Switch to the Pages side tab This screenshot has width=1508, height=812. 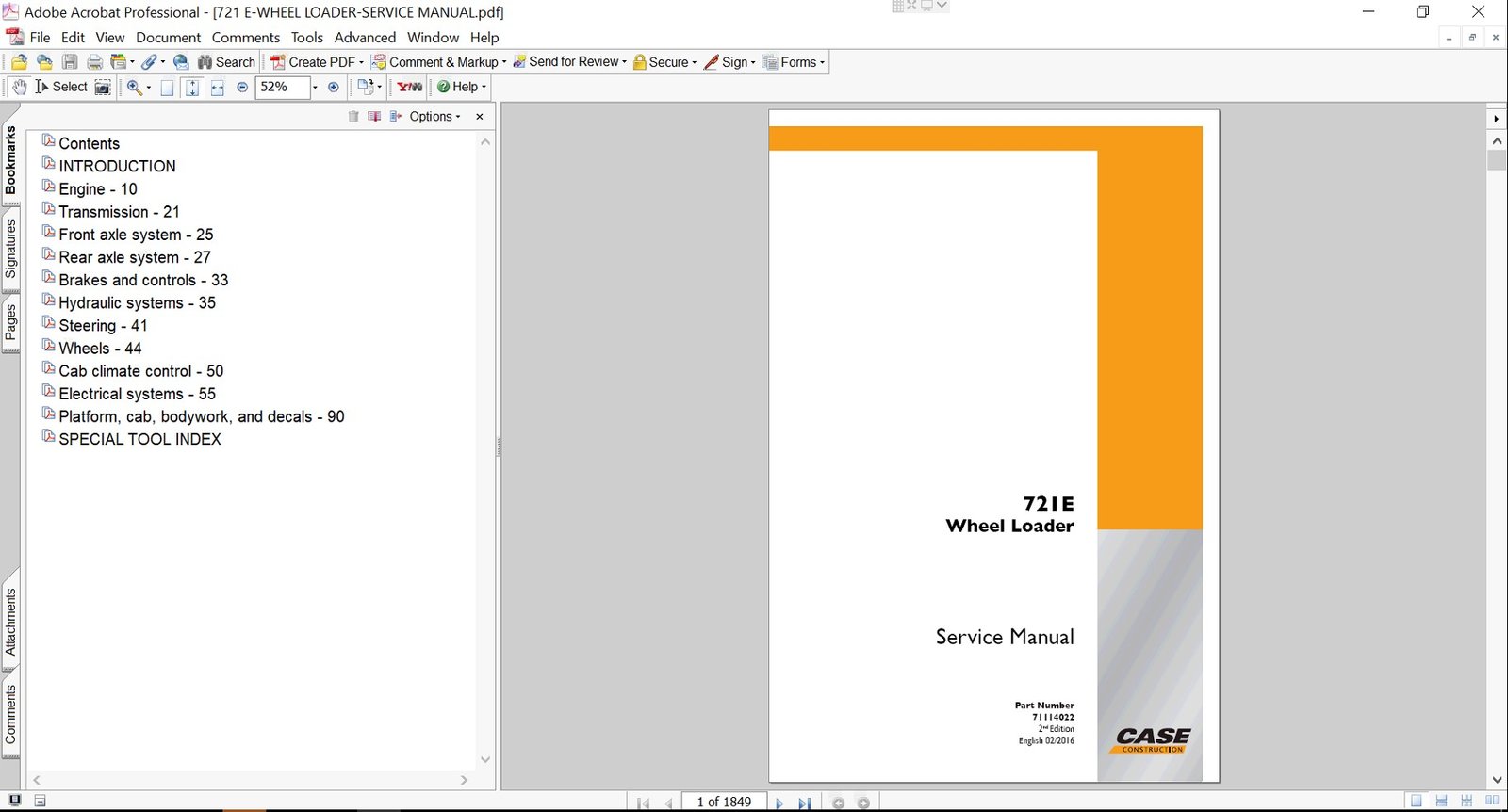pyautogui.click(x=10, y=322)
